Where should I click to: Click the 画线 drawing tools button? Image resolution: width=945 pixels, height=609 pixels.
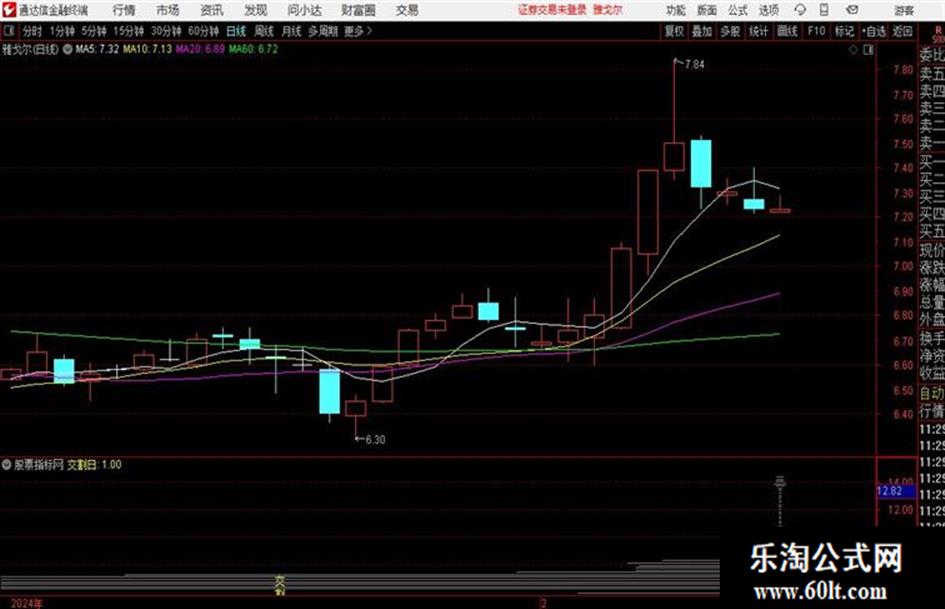click(787, 31)
